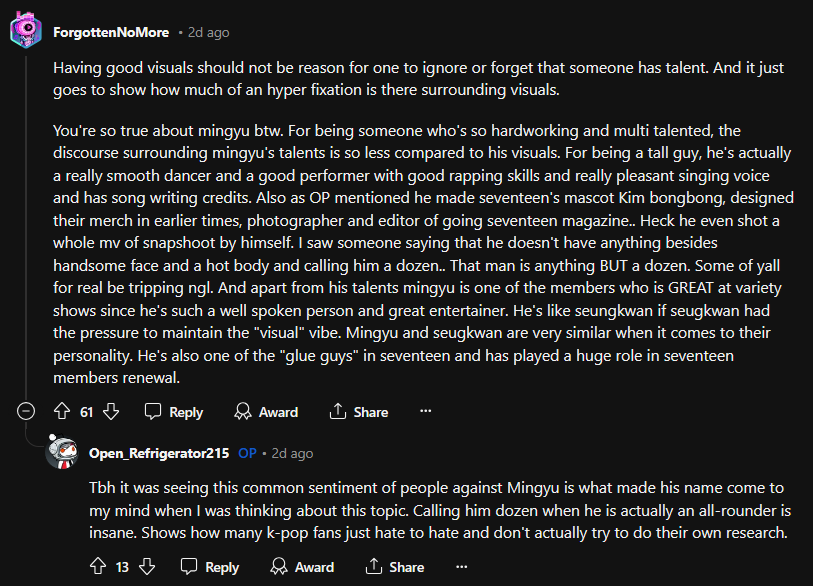Collapse ForgottenNoMore's comment thread
Viewport: 813px width, 586px height.
tap(26, 412)
